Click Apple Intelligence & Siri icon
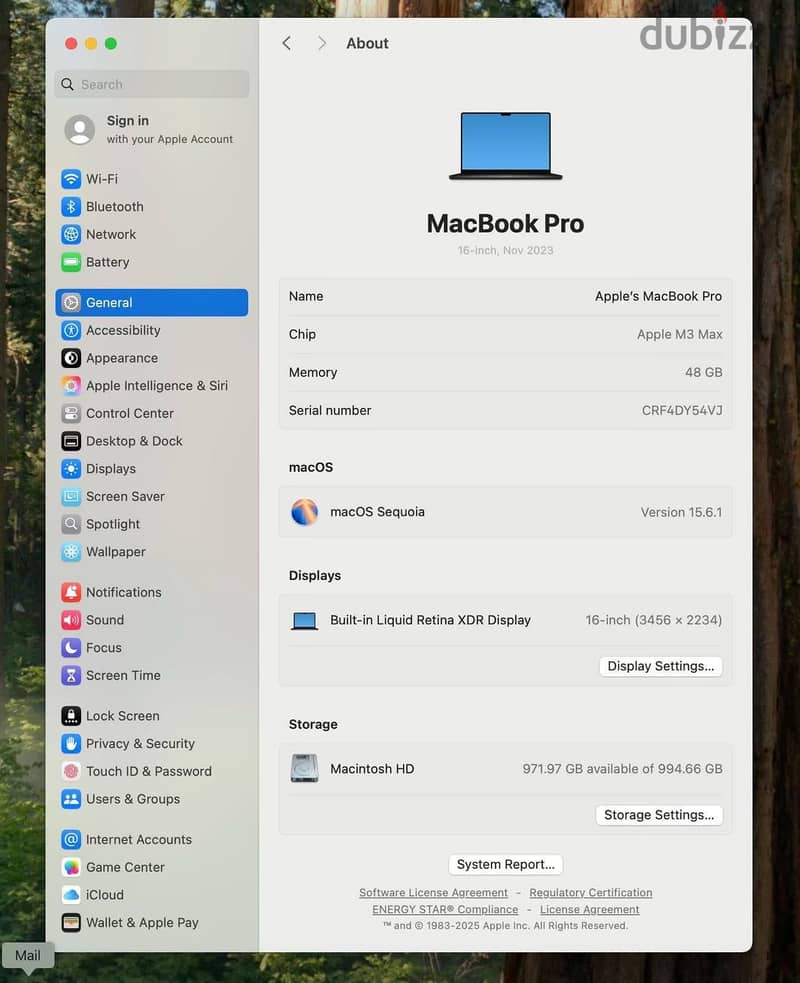This screenshot has width=800, height=983. tap(71, 385)
